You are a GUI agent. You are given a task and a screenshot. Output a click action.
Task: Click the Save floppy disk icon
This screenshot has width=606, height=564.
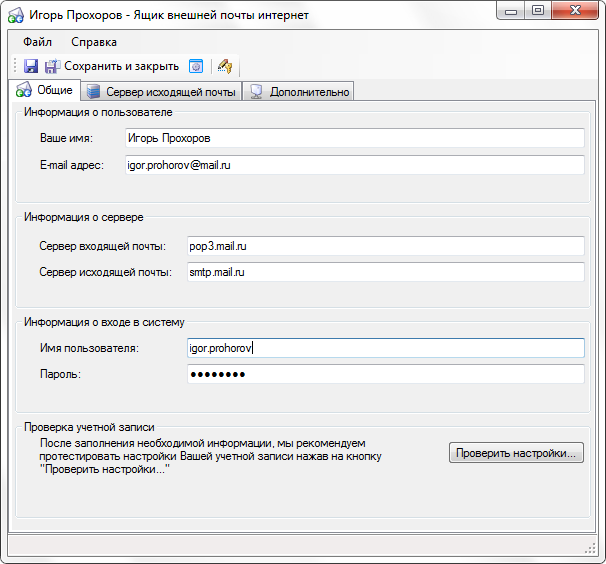[x=31, y=66]
